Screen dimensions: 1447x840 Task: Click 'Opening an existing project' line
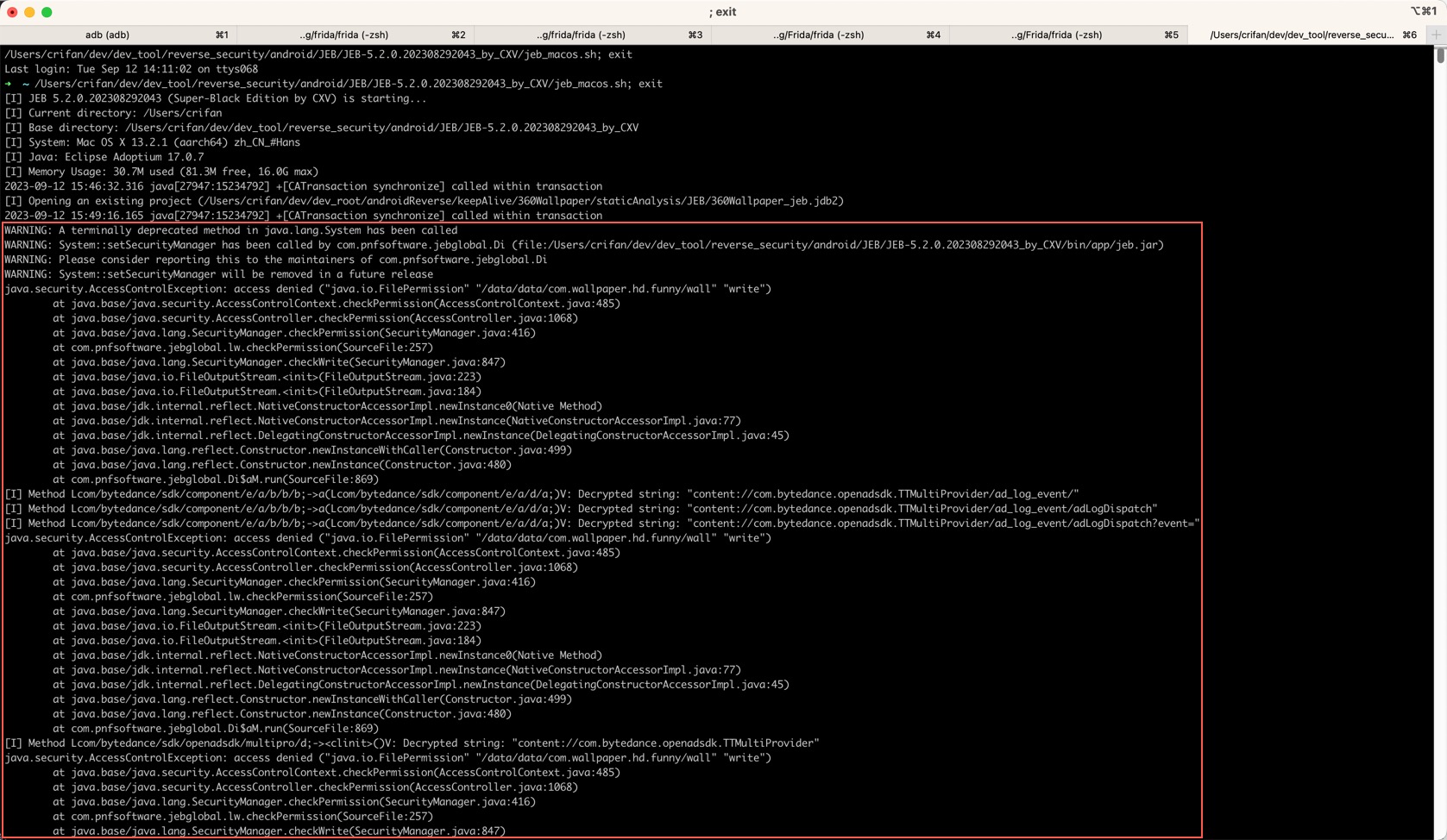click(425, 201)
